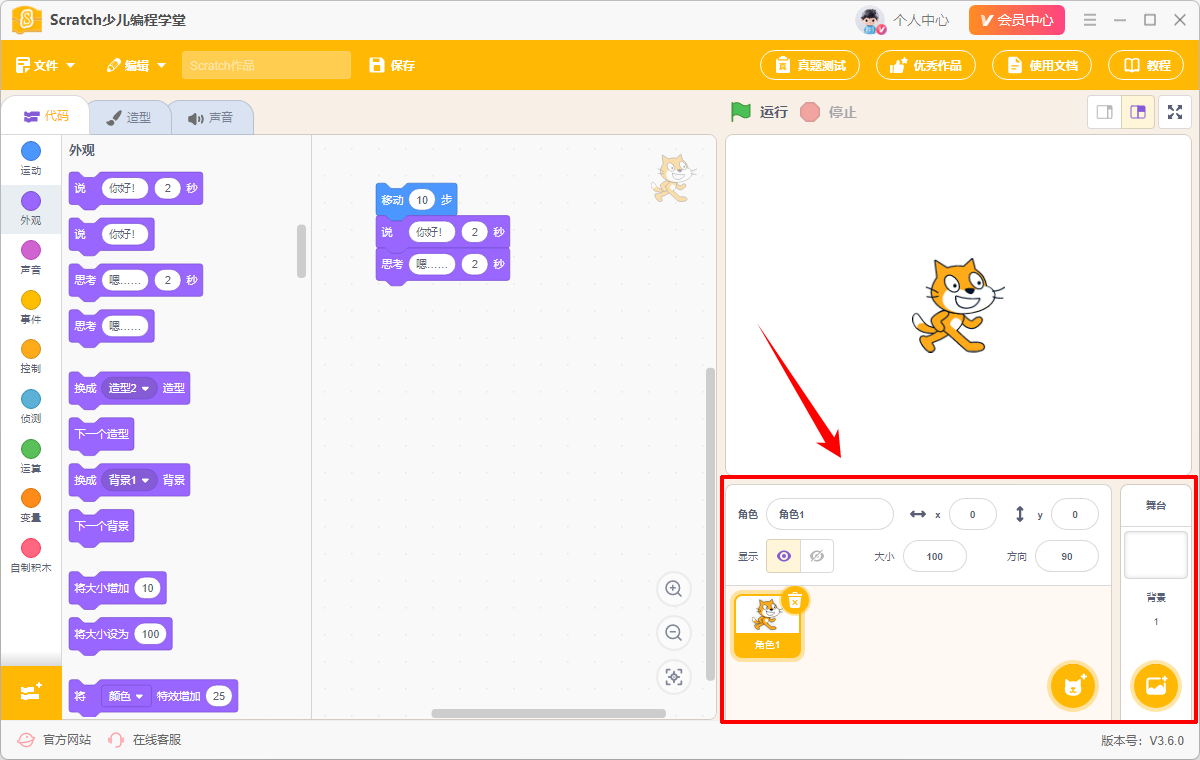Switch to the 造型 tab
The height and width of the screenshot is (760, 1200).
coord(129,117)
